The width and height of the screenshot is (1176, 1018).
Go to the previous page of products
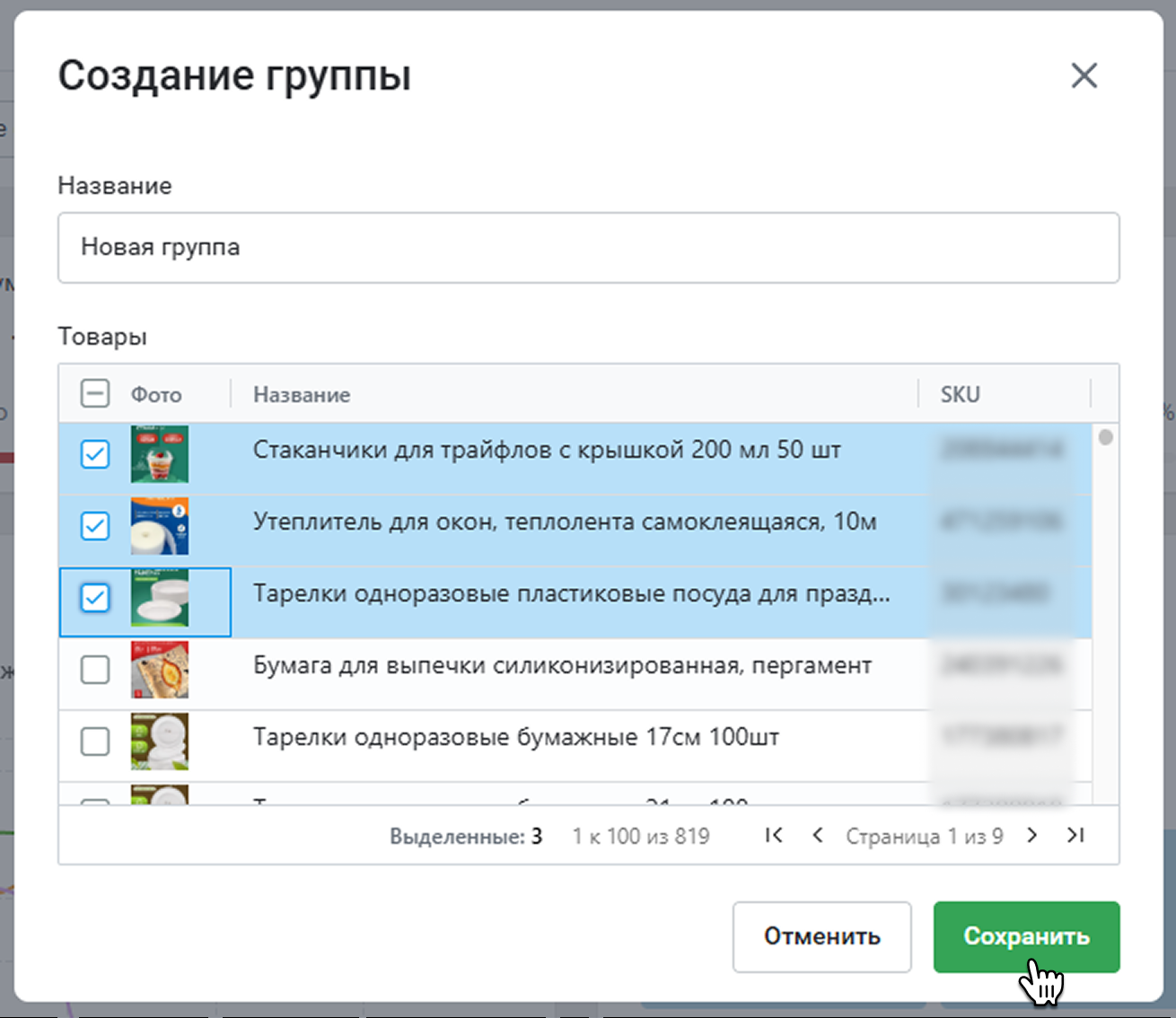[817, 835]
